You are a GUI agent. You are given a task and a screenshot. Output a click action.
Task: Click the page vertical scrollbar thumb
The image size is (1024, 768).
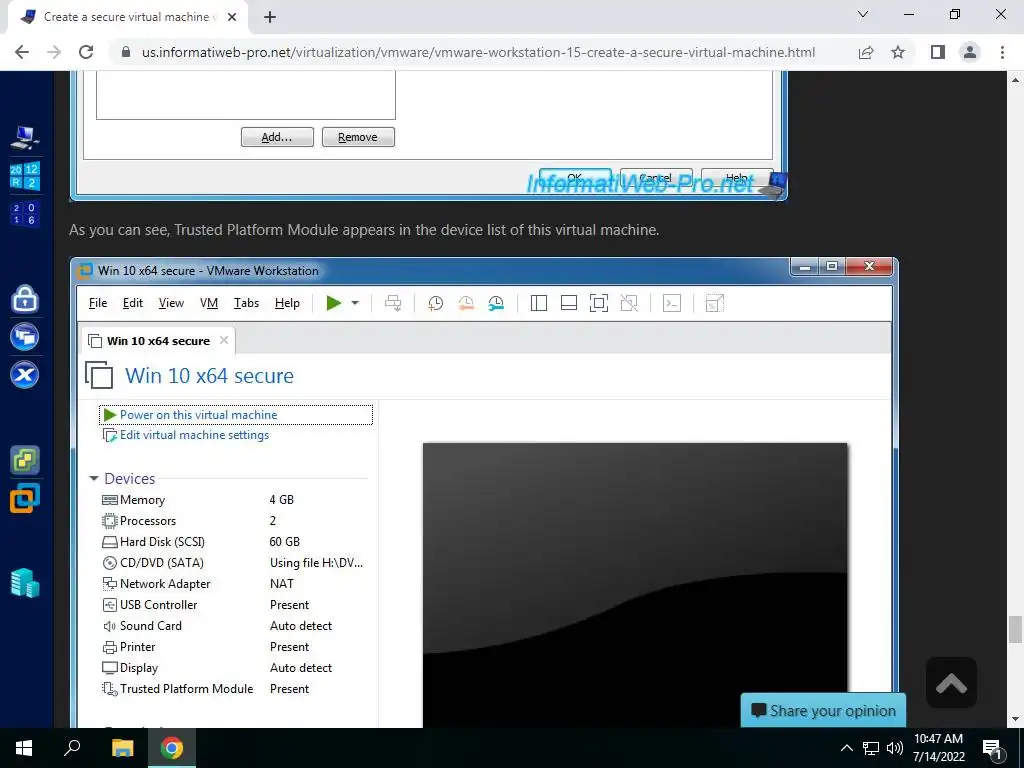coord(1015,630)
